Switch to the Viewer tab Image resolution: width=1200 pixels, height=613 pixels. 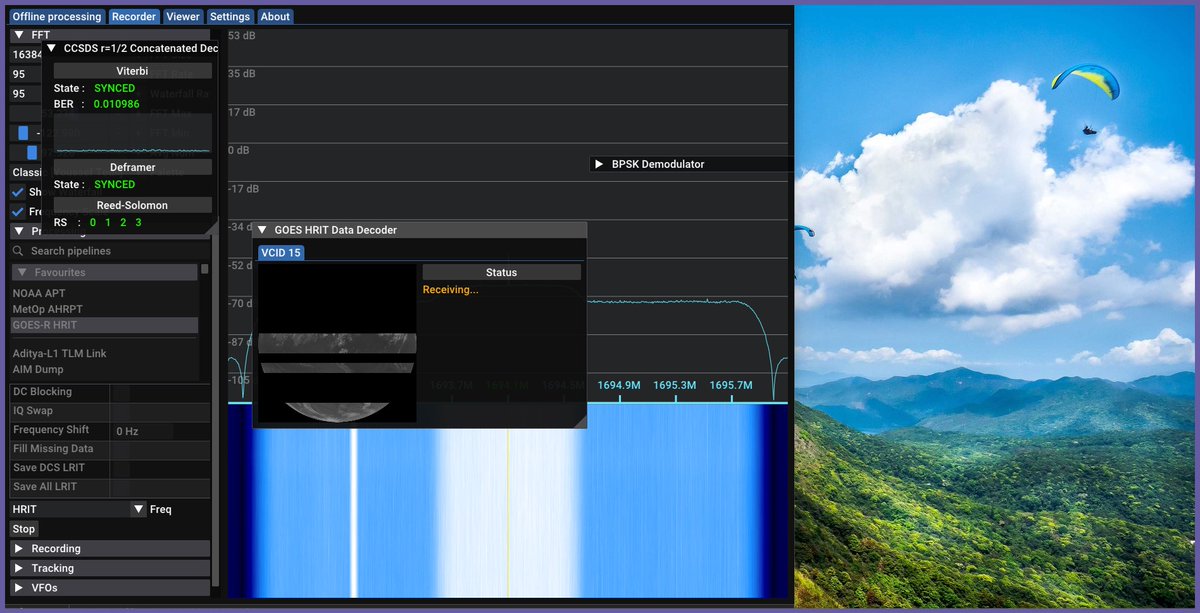[182, 16]
